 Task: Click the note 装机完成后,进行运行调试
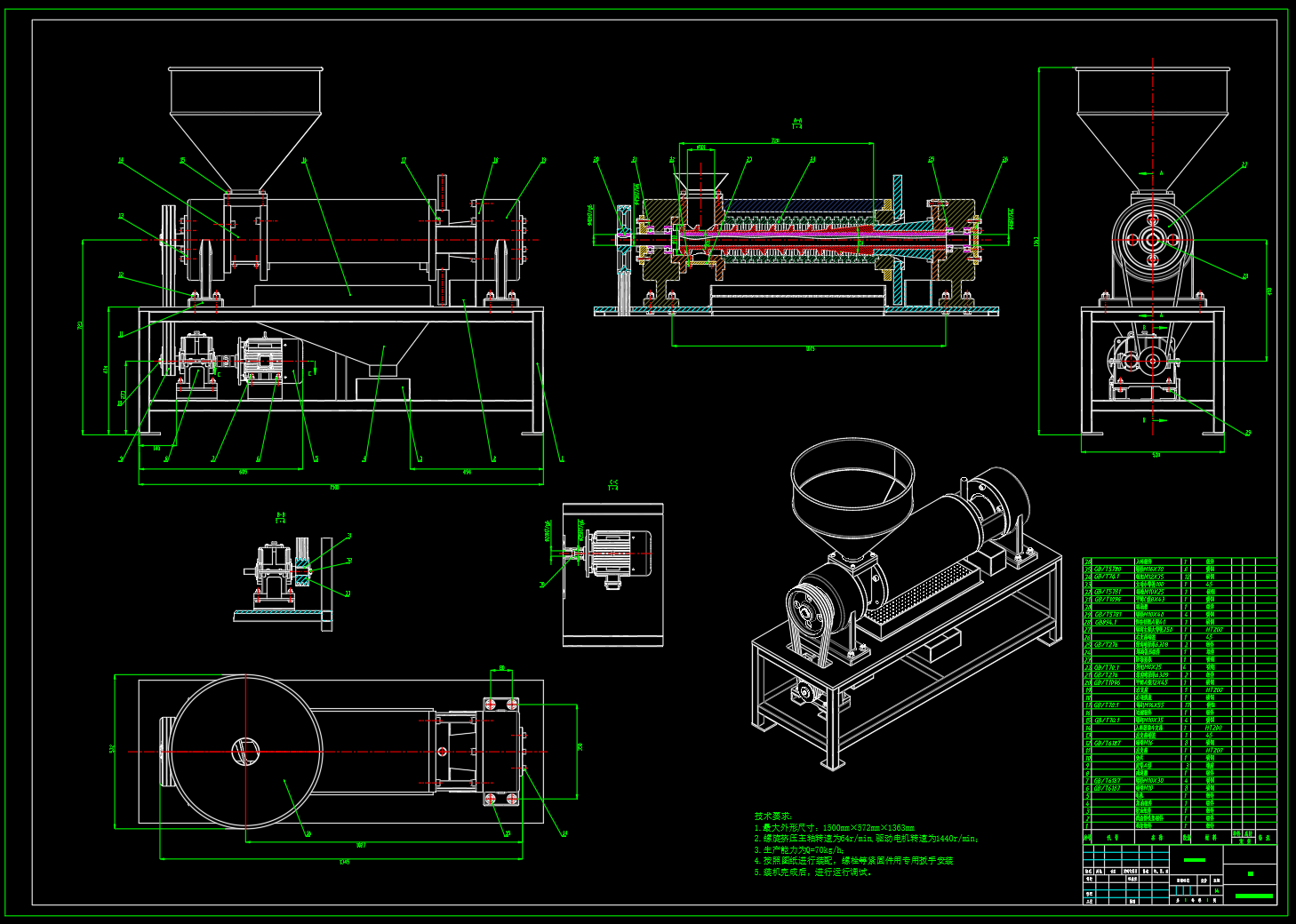(813, 872)
